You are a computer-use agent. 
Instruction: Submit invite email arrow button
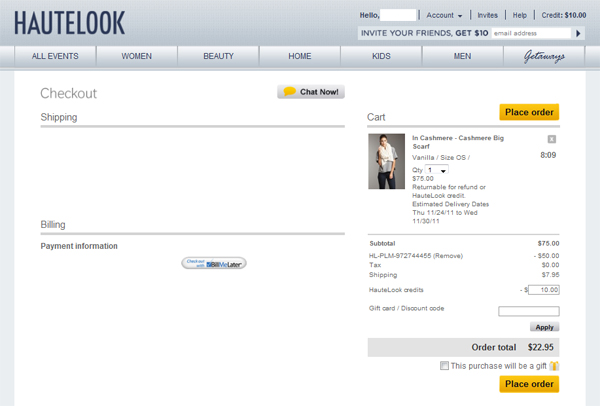point(578,33)
